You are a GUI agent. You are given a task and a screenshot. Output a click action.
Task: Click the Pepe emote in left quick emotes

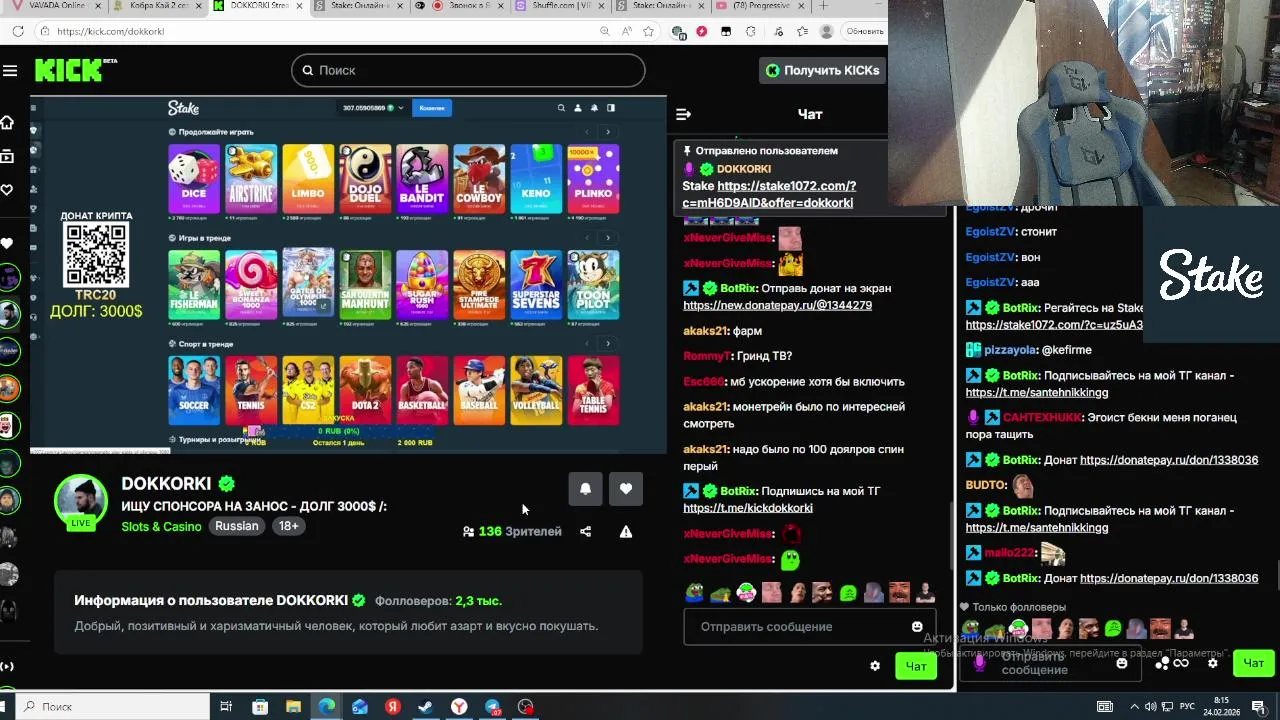(x=694, y=593)
